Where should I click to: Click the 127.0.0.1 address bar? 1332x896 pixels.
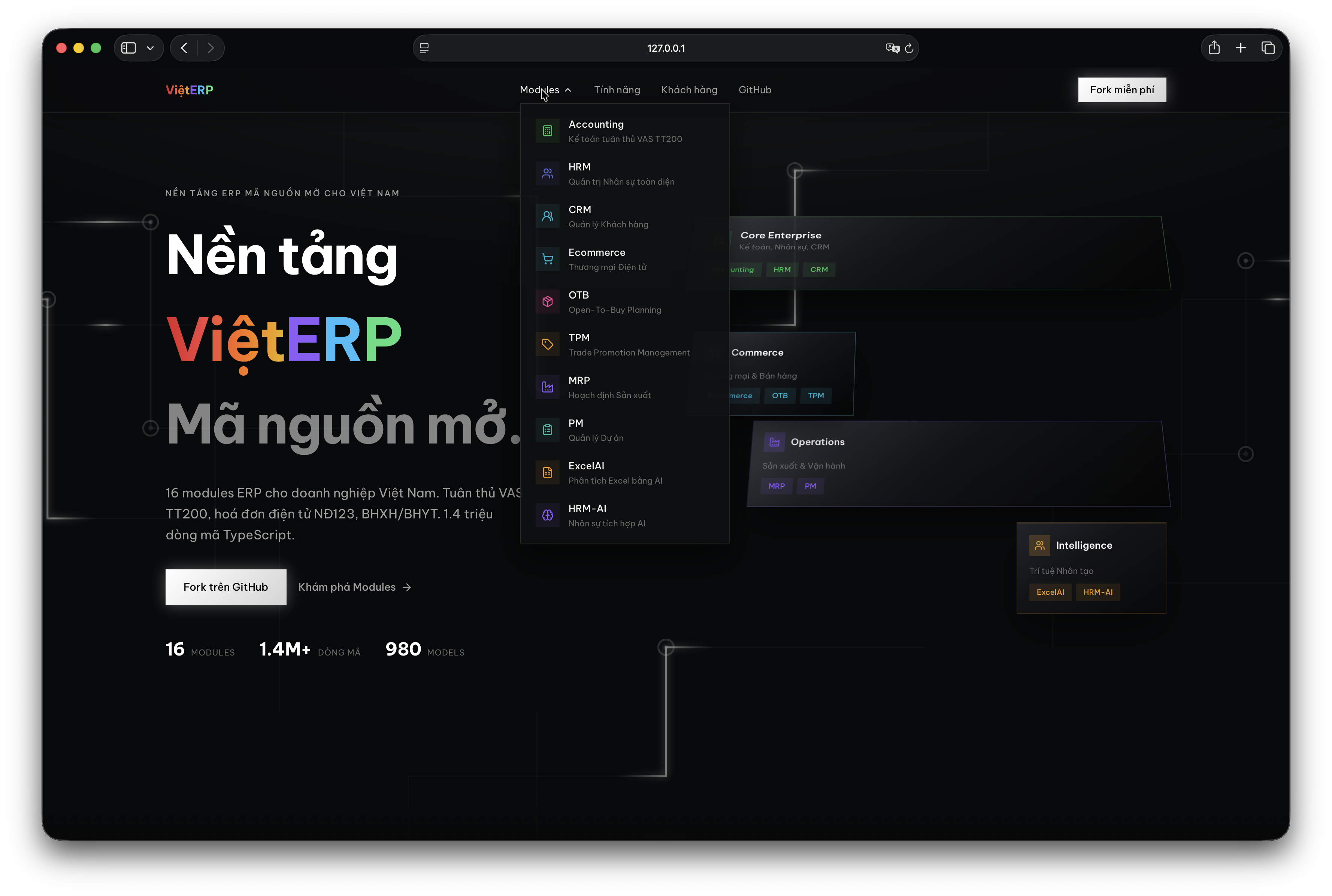point(666,48)
